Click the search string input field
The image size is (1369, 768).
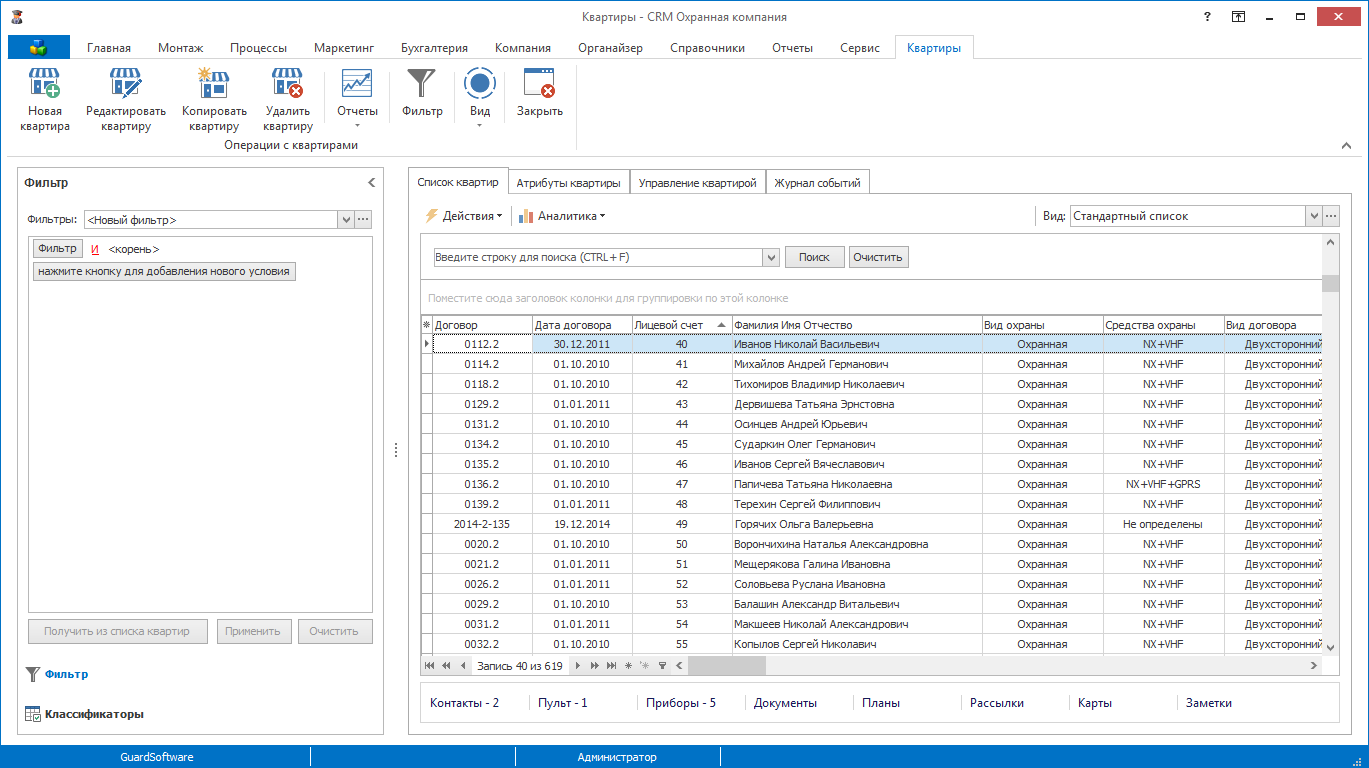598,257
